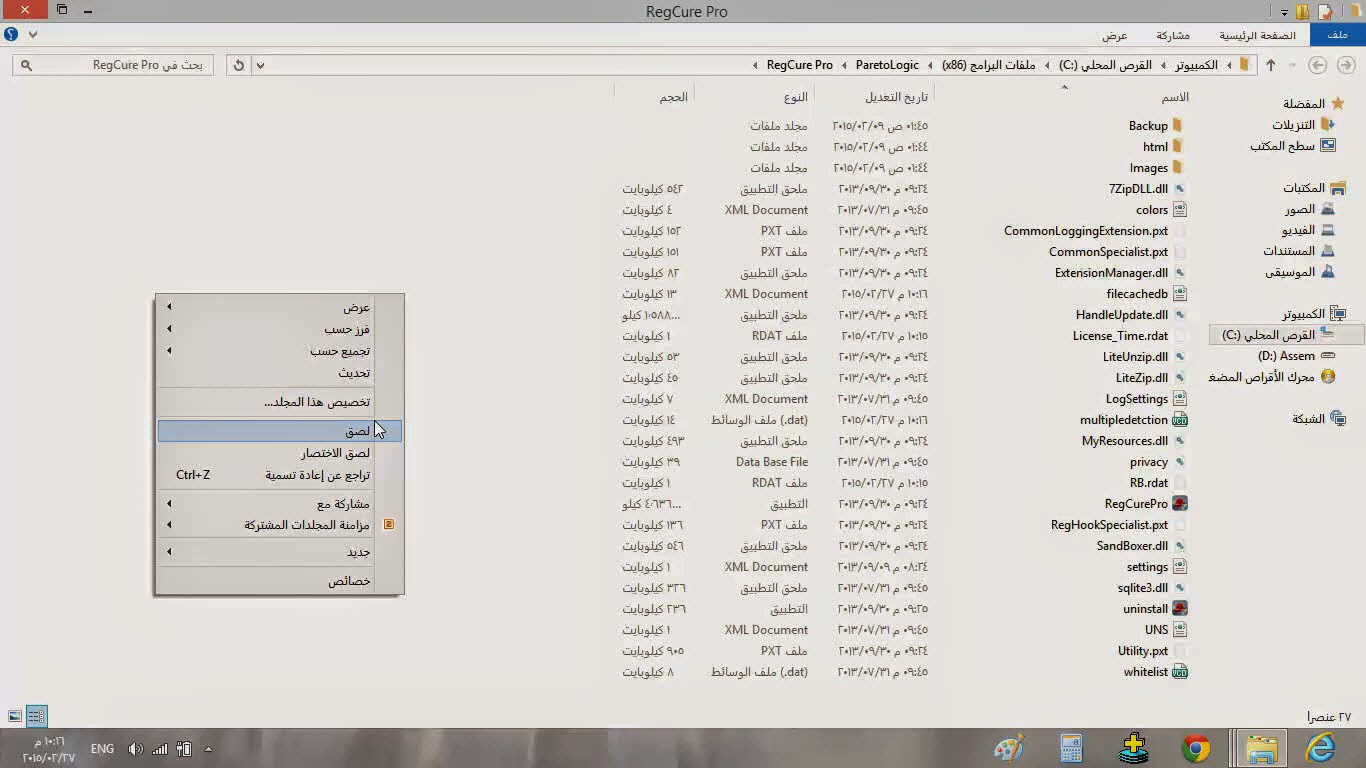
Task: Click ParetoLogic in the address path
Action: (887, 65)
